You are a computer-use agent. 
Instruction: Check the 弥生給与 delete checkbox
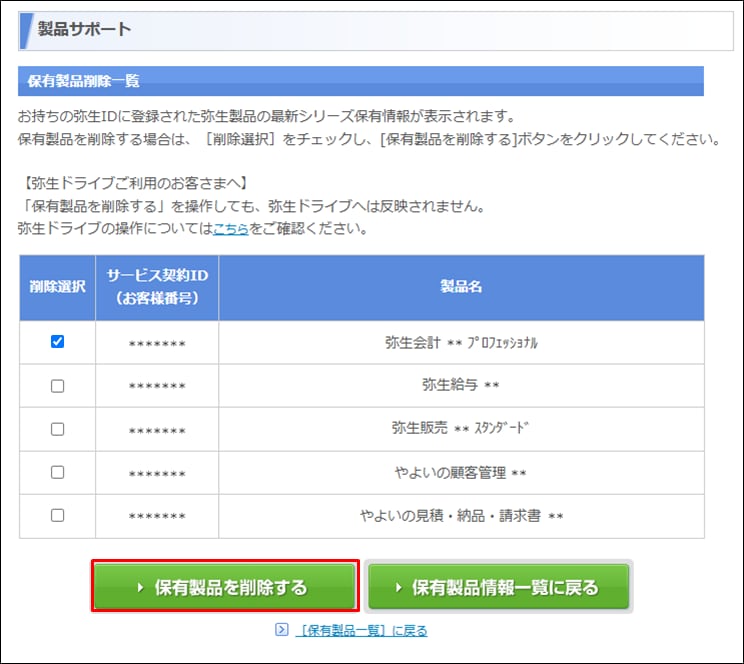tap(57, 386)
